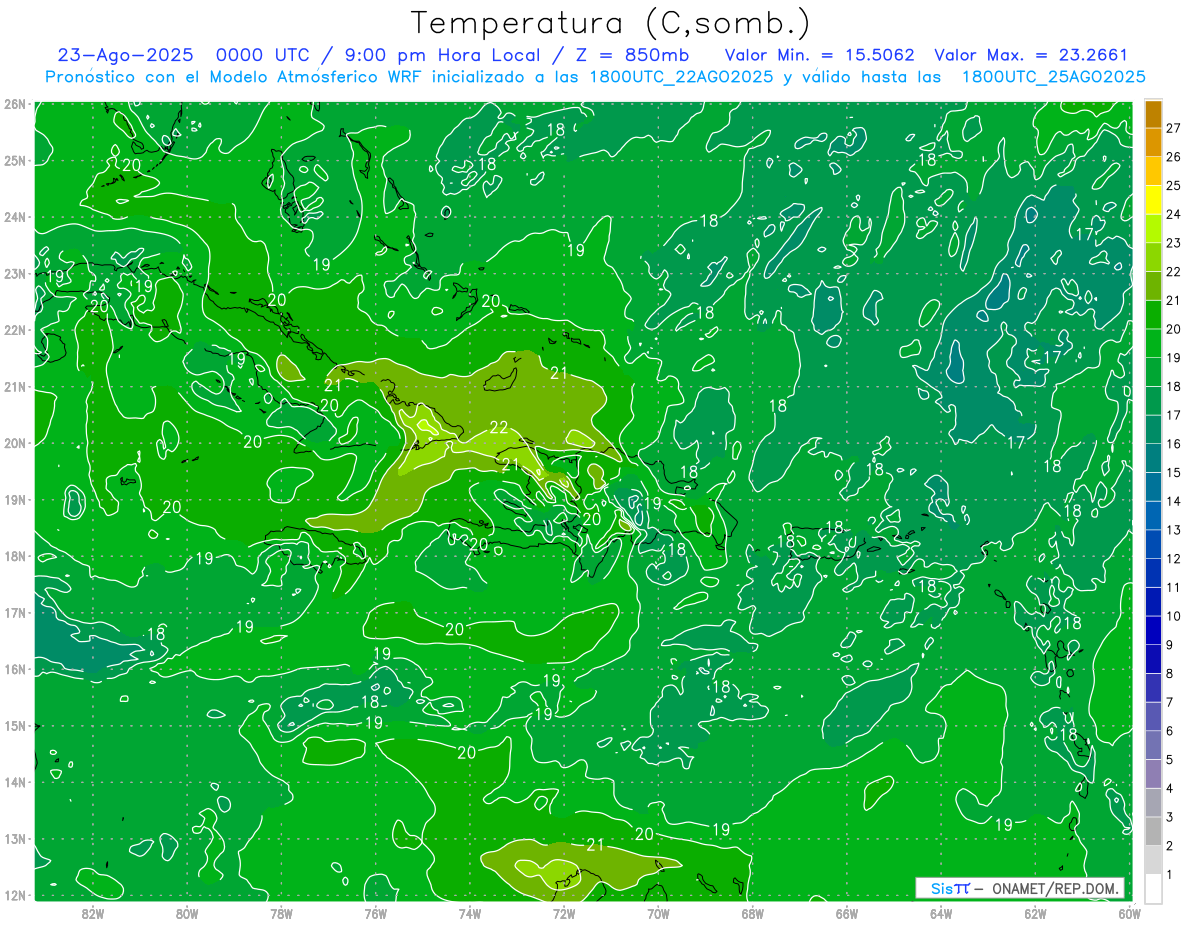The image size is (1200, 927).
Task: Click the bright yellow swatch in color scale
Action: pyautogui.click(x=1153, y=200)
